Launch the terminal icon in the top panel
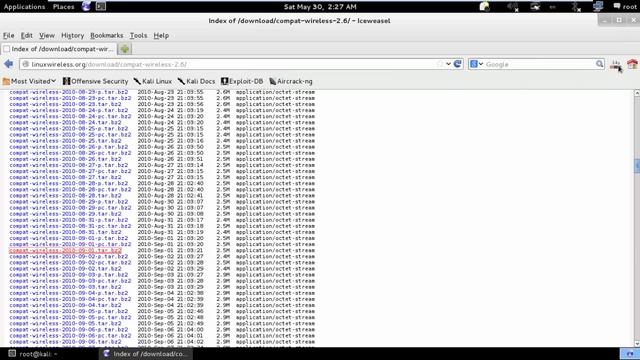Image resolution: width=640 pixels, height=360 pixels. tap(101, 6)
